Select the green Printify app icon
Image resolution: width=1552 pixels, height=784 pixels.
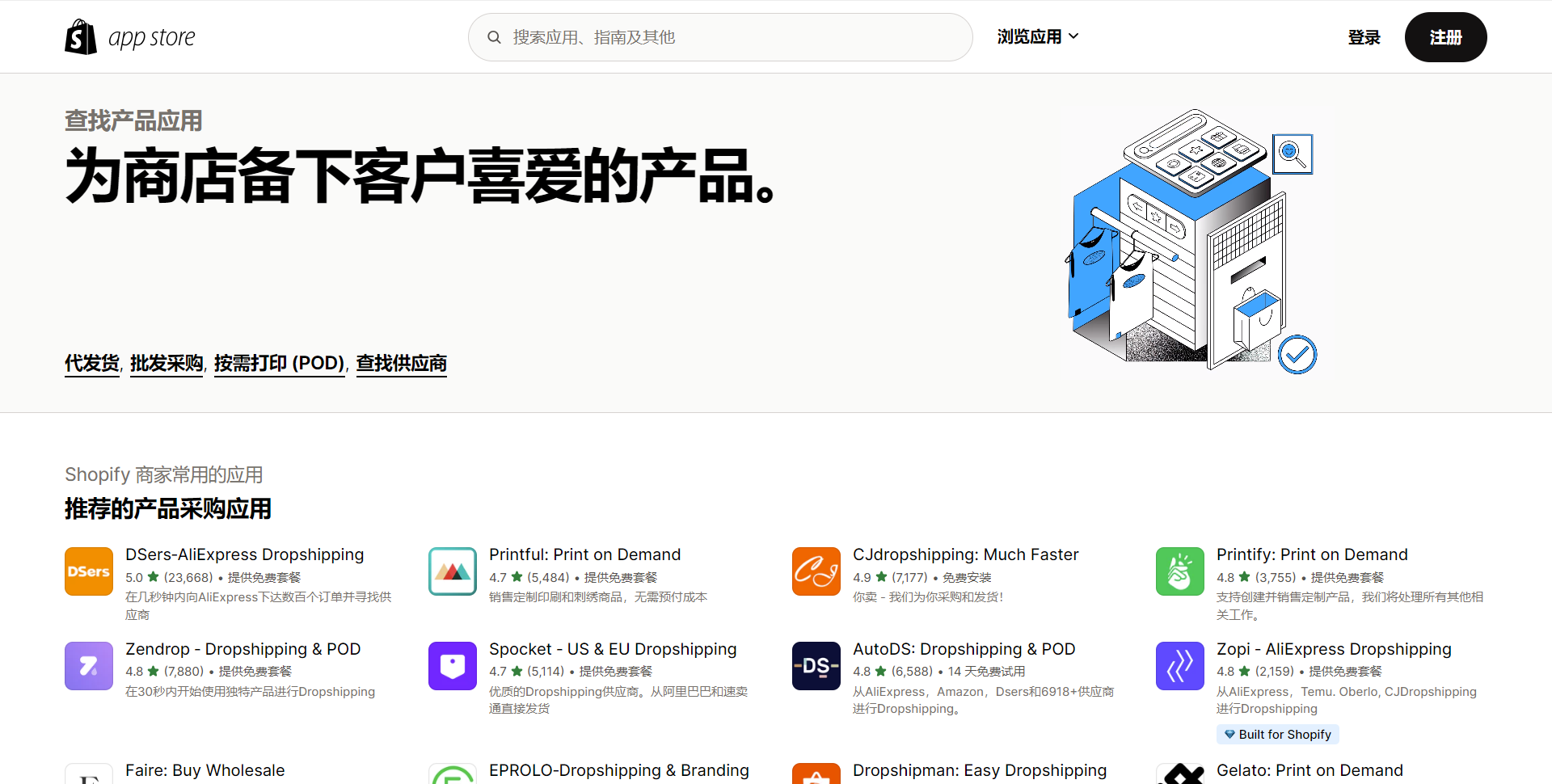click(x=1180, y=571)
